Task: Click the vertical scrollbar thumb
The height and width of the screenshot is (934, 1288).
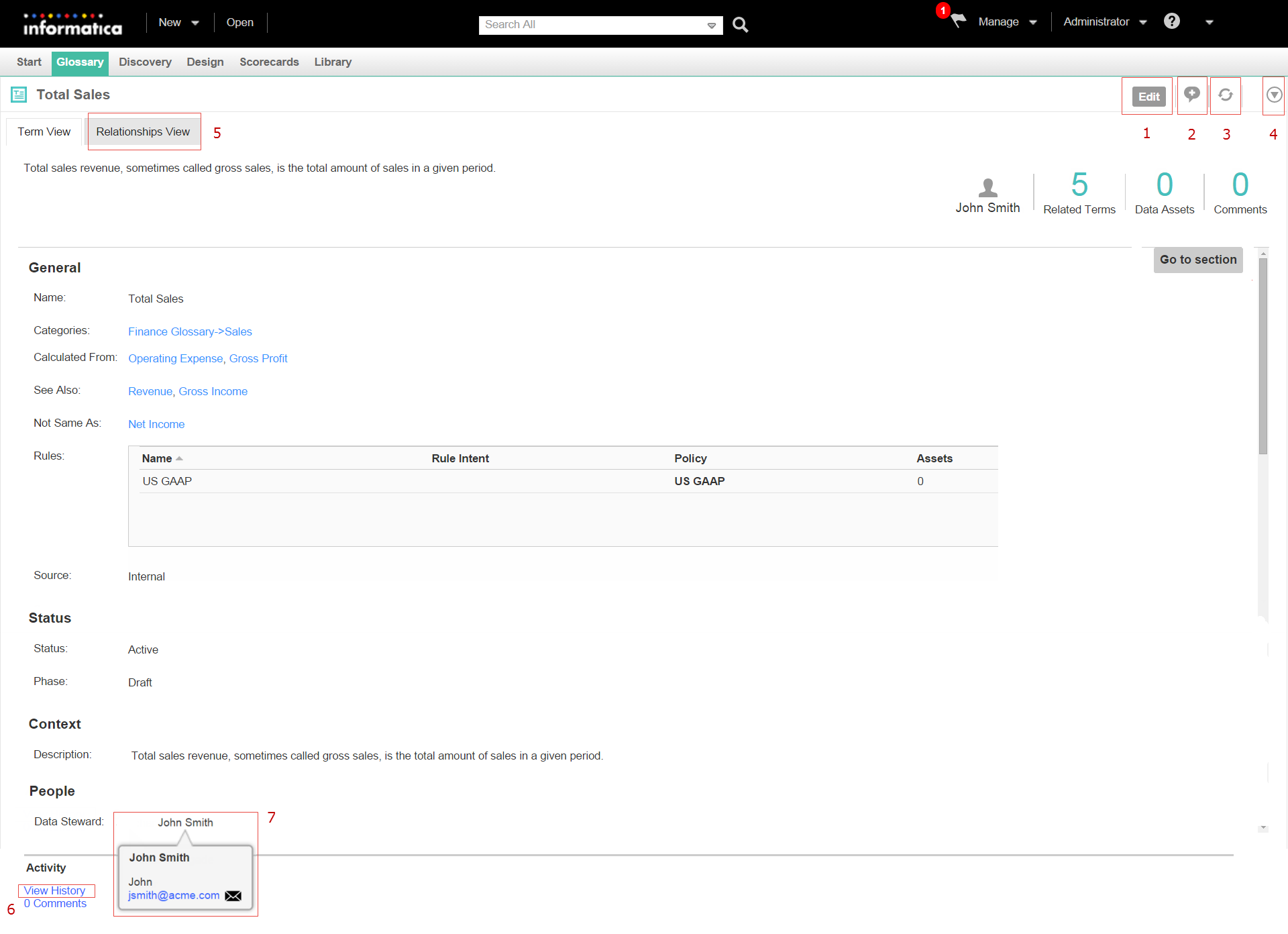Action: point(1263,356)
